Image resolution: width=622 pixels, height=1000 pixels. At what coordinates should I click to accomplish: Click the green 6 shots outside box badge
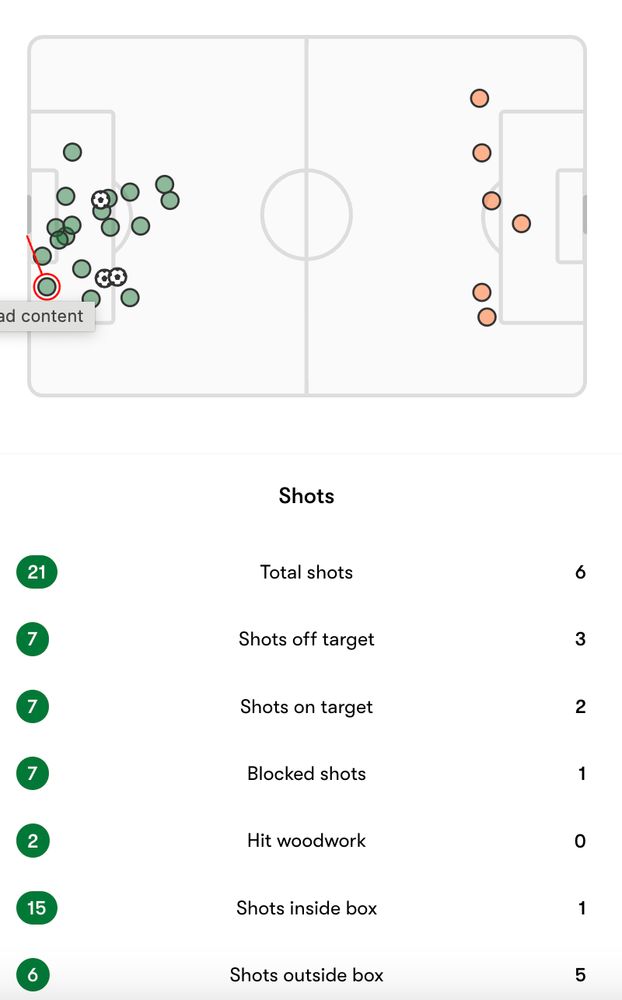[33, 974]
